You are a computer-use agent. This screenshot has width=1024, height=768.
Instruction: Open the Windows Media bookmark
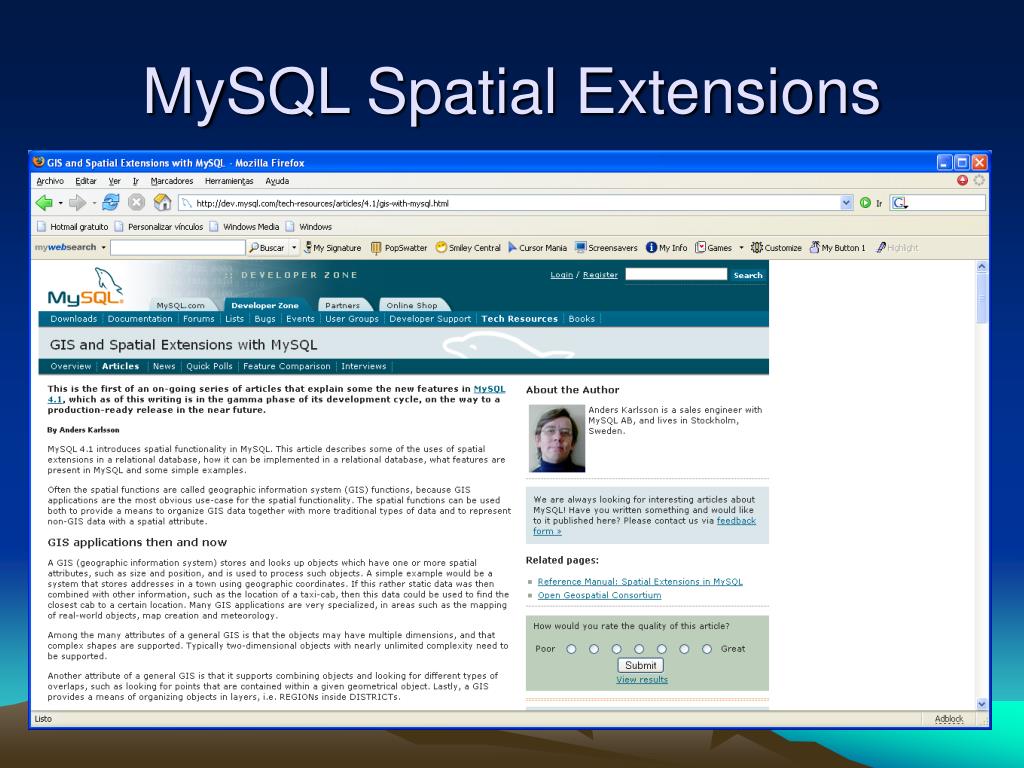(x=244, y=227)
